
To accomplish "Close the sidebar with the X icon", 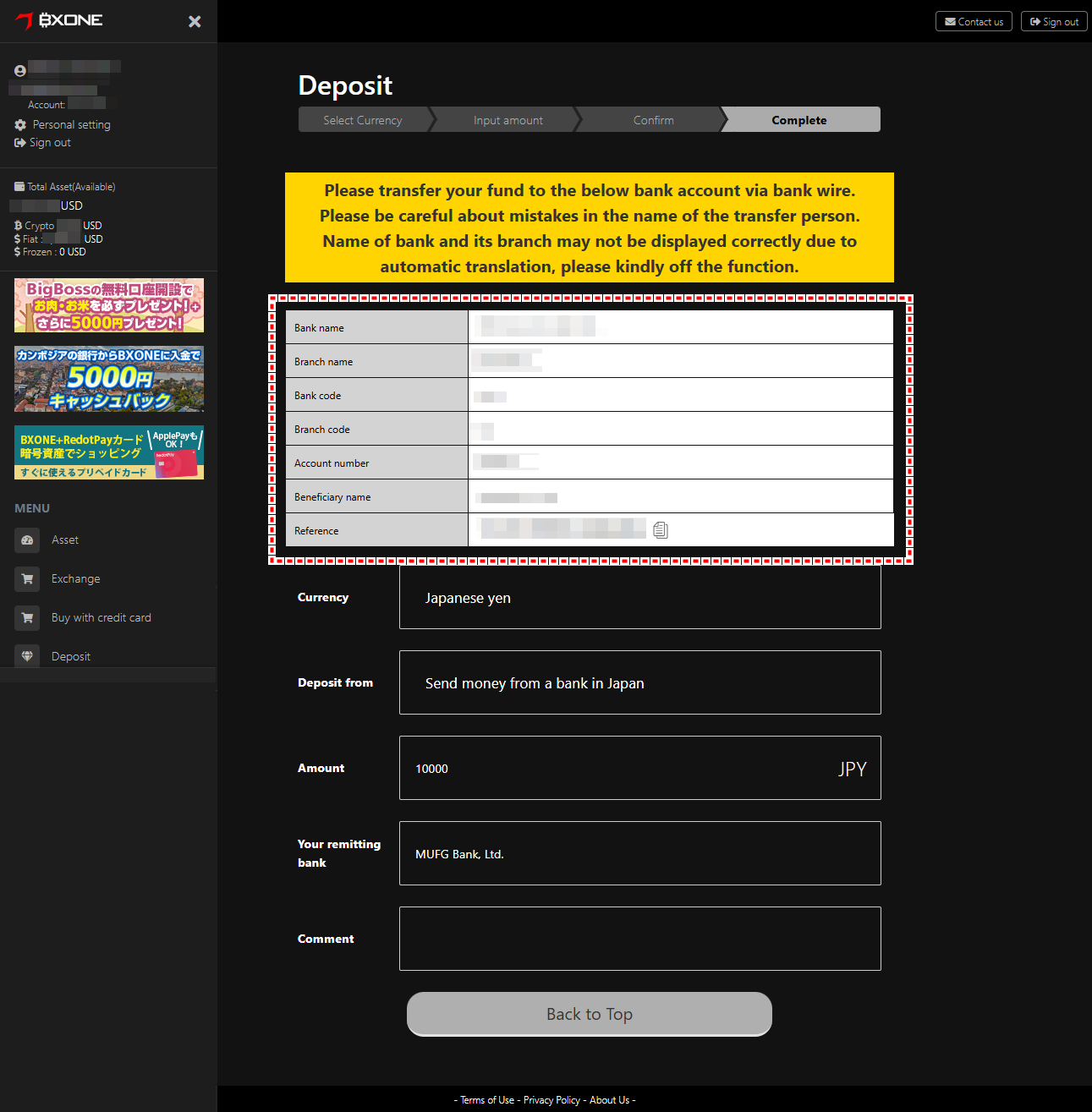I will pyautogui.click(x=195, y=21).
